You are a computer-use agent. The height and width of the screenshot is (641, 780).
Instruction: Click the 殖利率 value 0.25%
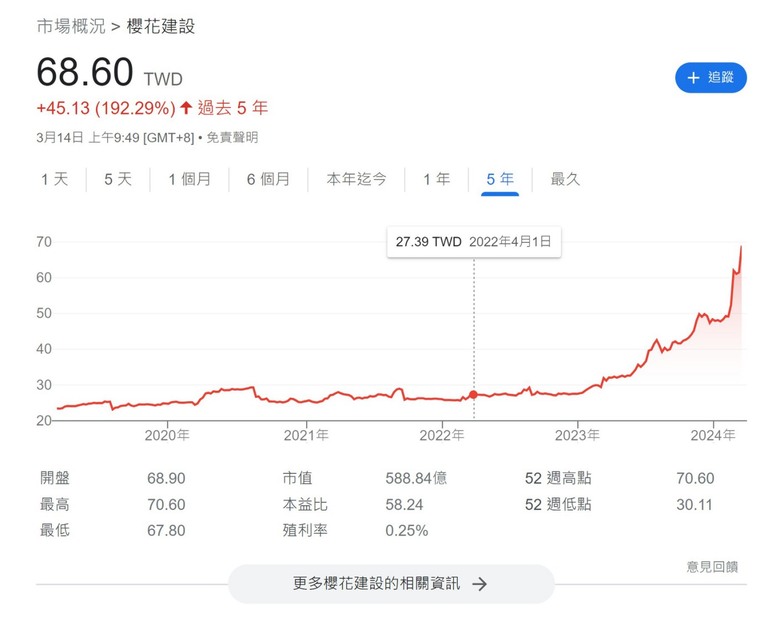tap(406, 531)
